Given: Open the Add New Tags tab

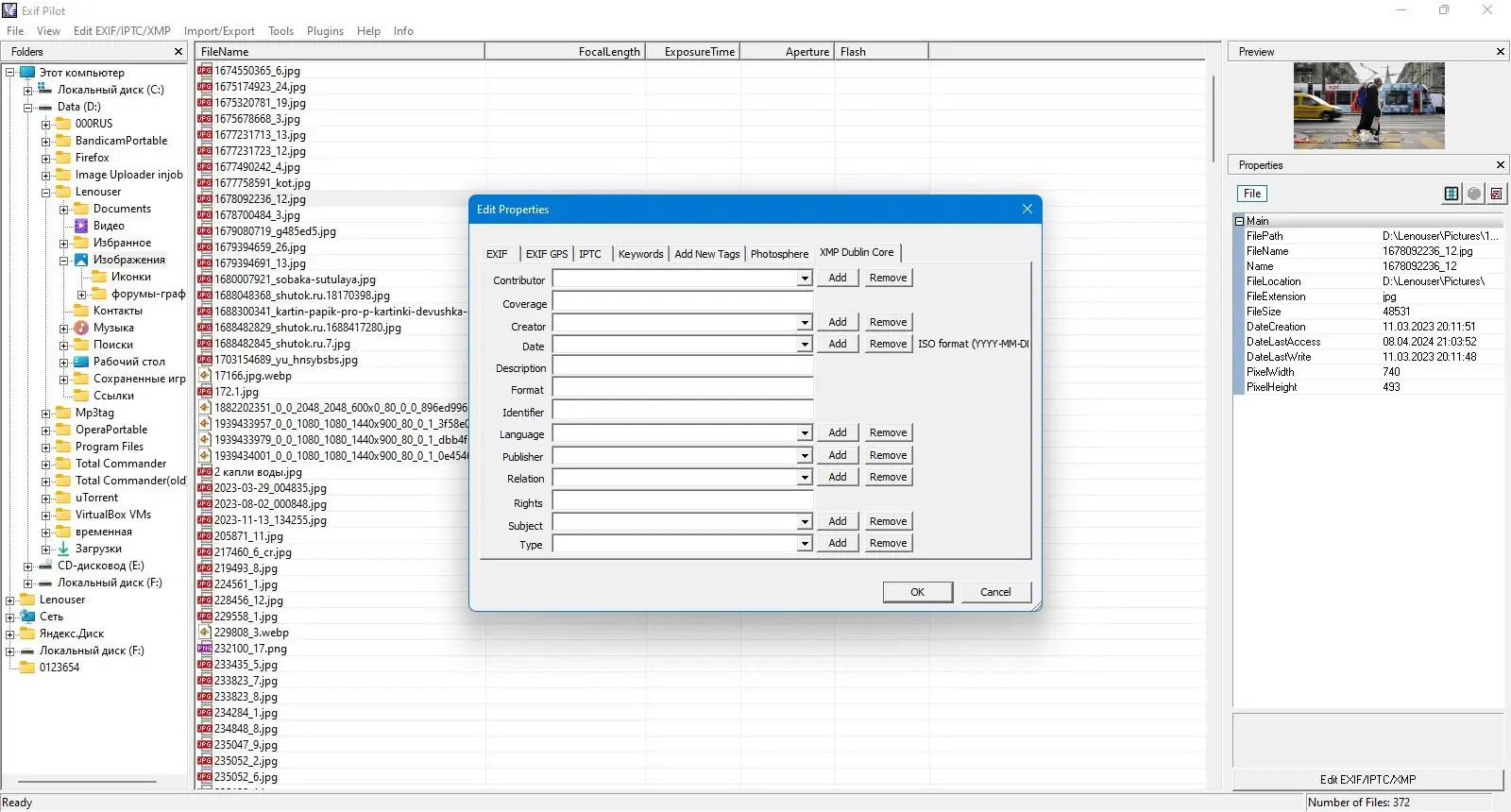Looking at the screenshot, I should 707,254.
